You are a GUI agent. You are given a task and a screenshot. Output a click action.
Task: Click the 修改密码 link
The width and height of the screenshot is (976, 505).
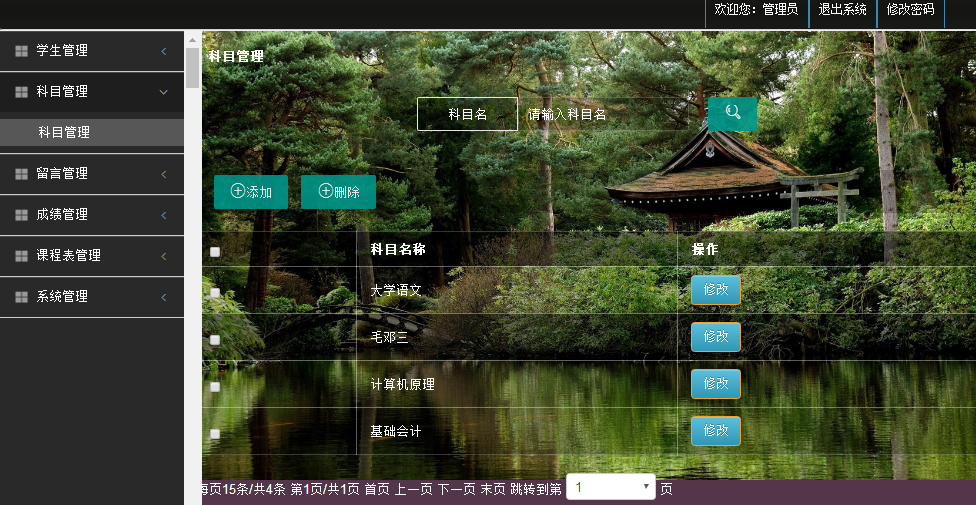tap(910, 9)
